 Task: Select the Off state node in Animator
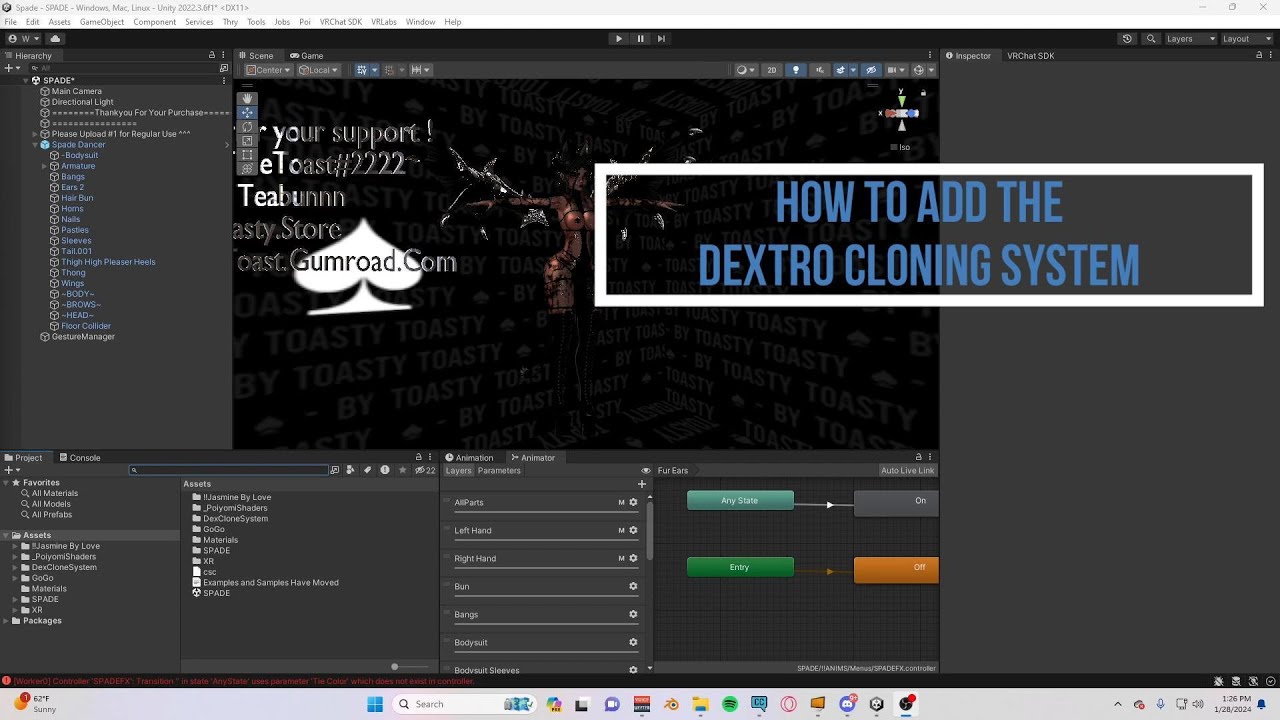click(897, 569)
